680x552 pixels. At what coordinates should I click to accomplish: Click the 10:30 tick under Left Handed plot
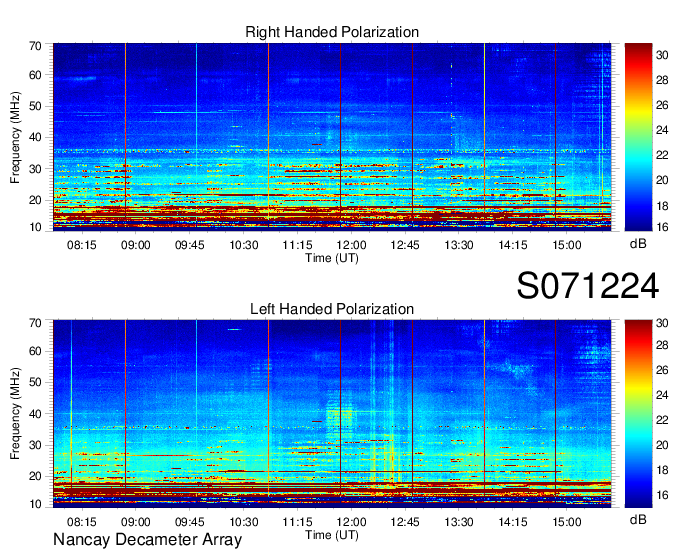[x=243, y=522]
